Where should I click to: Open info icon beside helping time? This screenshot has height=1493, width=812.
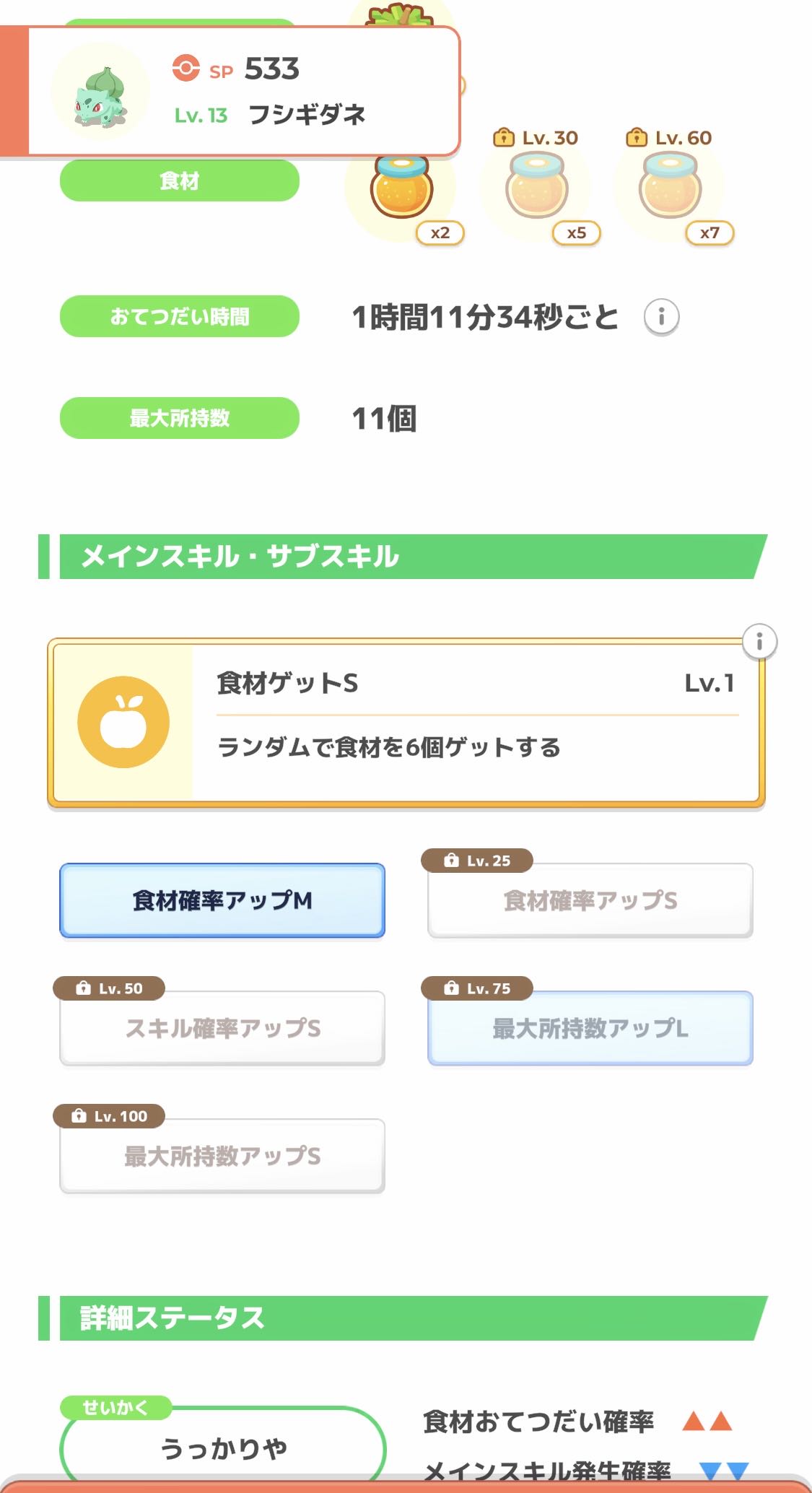pos(660,316)
